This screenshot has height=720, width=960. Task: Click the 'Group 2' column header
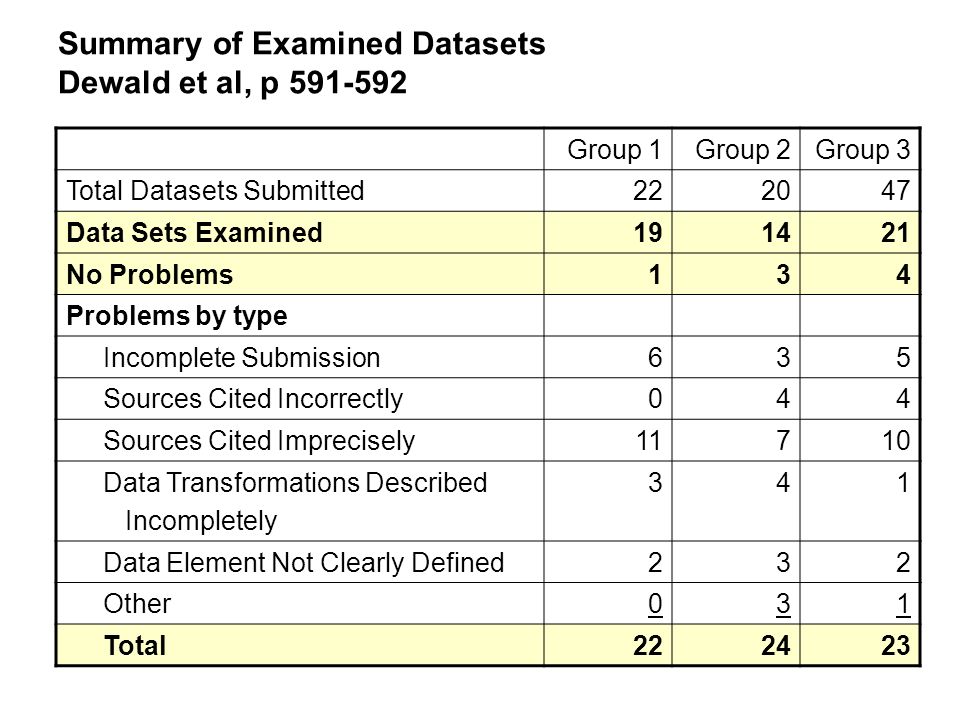pyautogui.click(x=742, y=149)
